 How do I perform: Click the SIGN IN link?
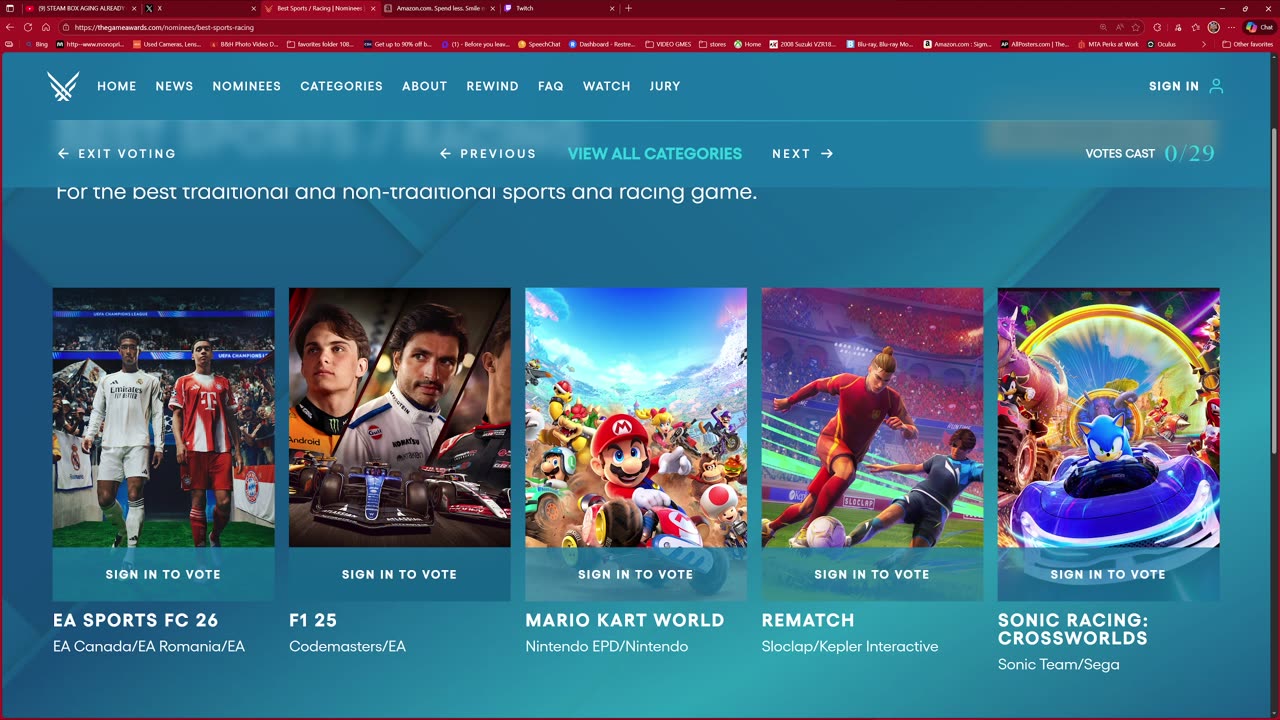click(x=1174, y=86)
